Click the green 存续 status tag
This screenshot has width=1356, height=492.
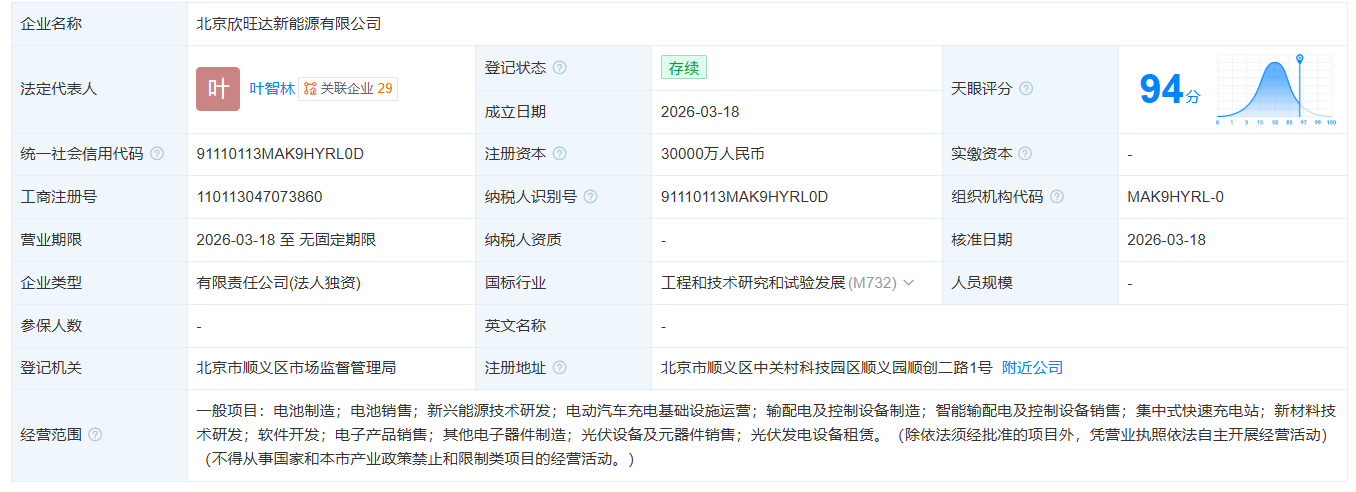pos(684,68)
